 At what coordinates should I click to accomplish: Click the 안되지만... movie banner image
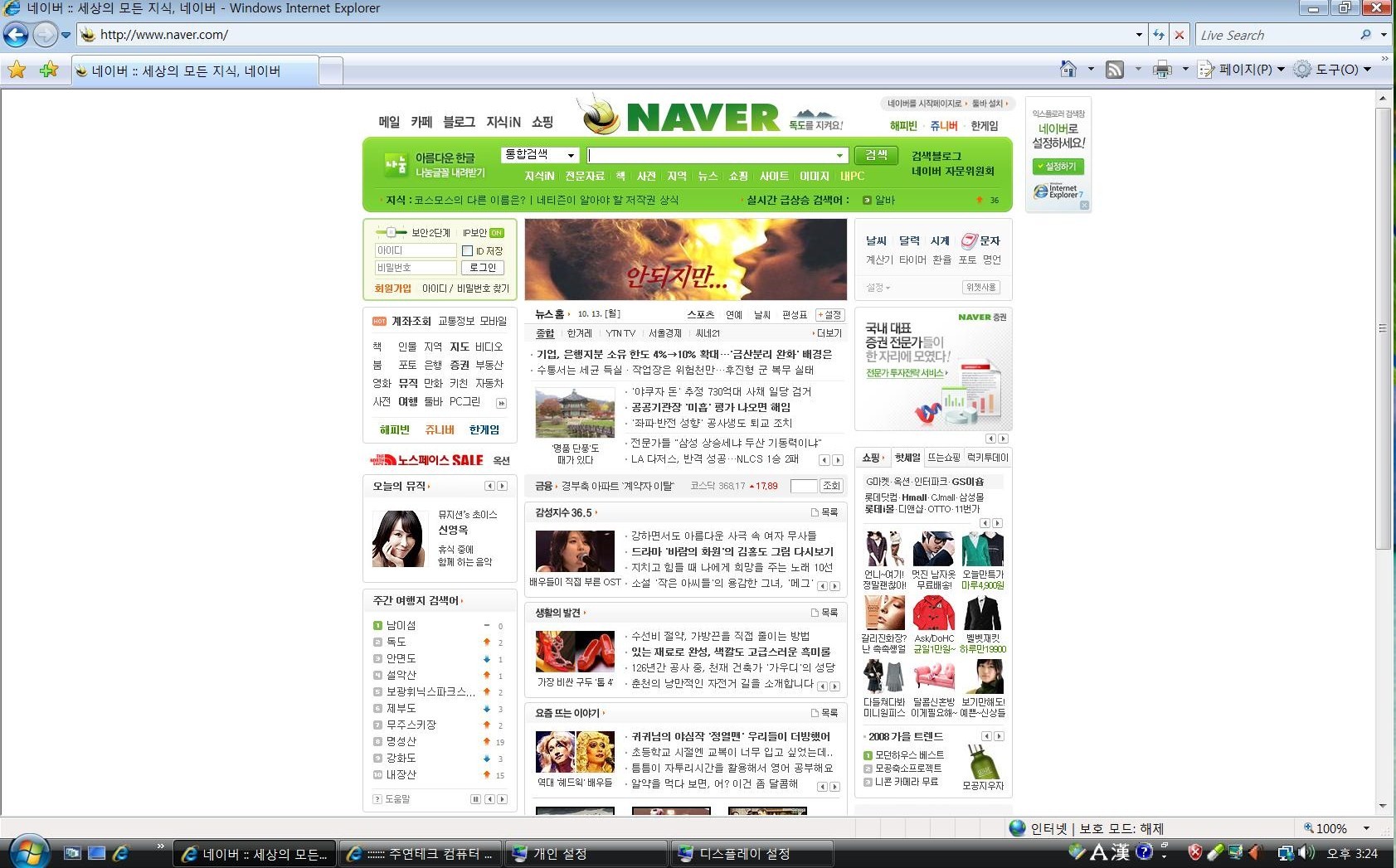click(686, 259)
